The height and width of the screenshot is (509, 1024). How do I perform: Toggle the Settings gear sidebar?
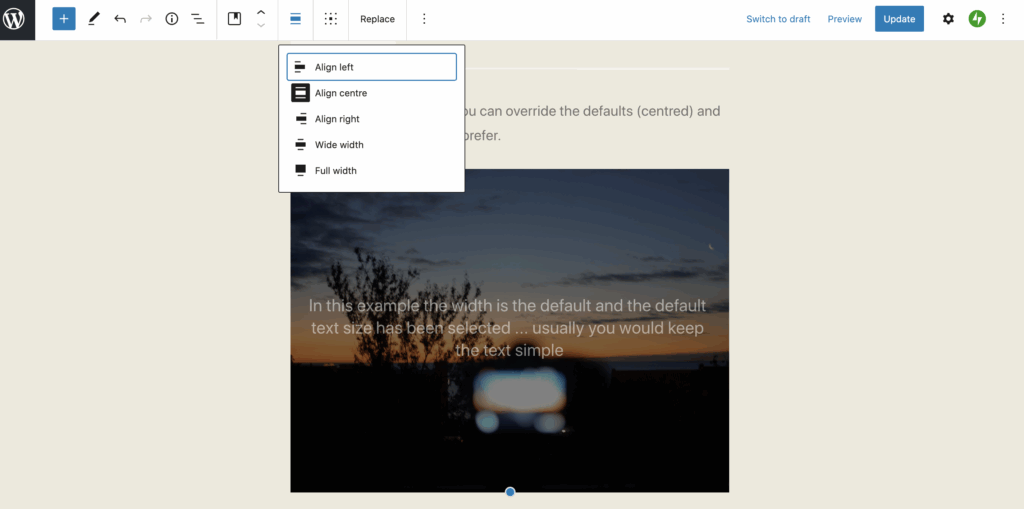[948, 19]
